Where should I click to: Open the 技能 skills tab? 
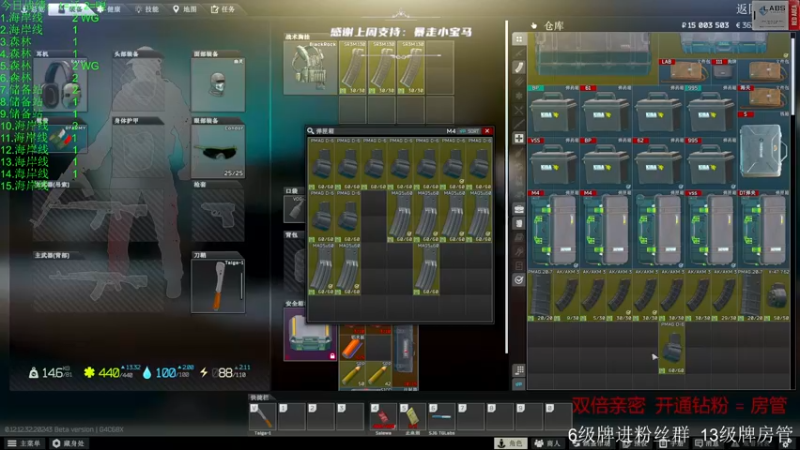pos(147,9)
